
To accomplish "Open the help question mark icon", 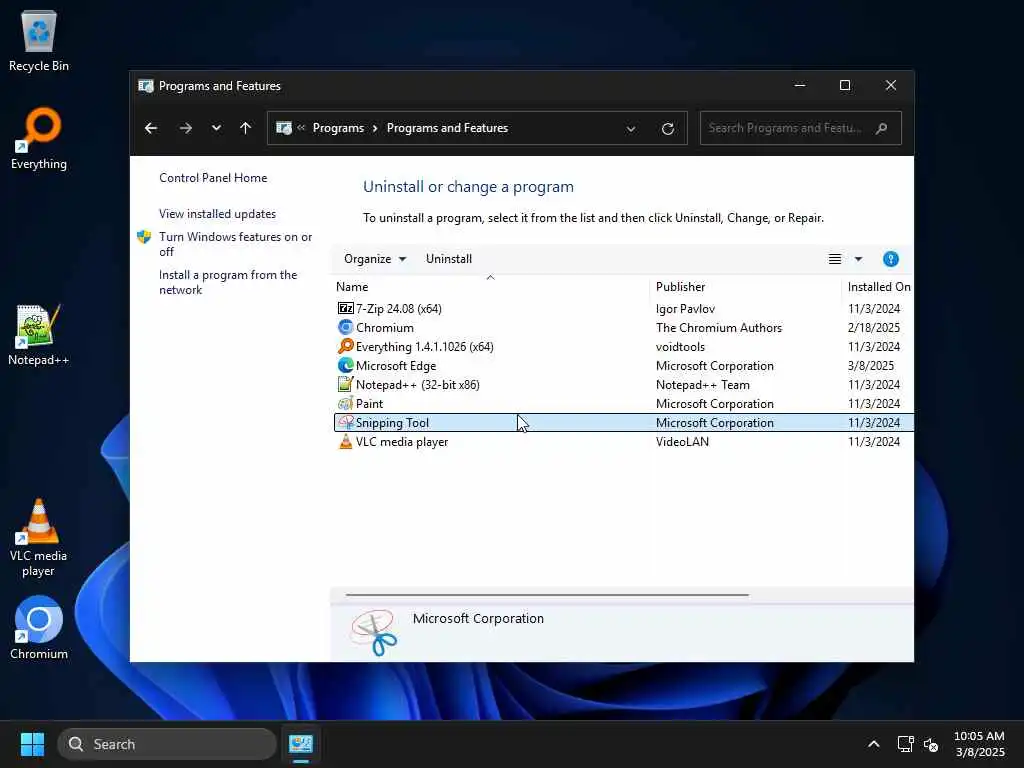I will pyautogui.click(x=890, y=259).
